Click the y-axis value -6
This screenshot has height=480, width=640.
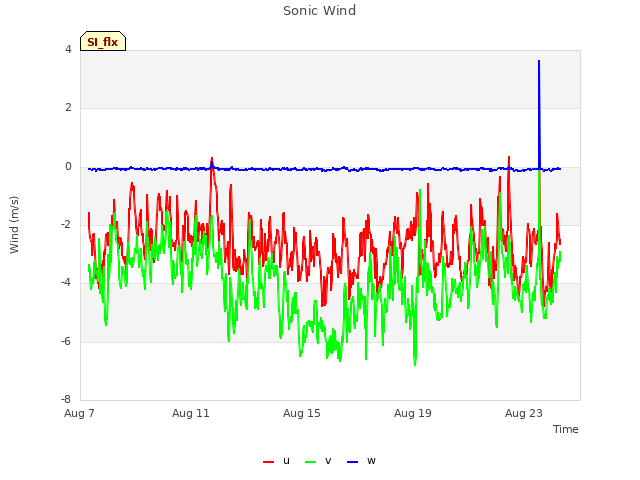[x=66, y=342]
